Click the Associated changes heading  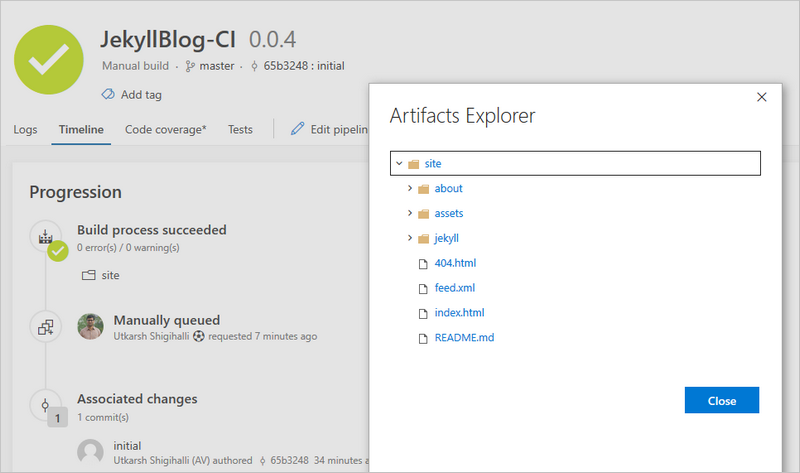(137, 399)
